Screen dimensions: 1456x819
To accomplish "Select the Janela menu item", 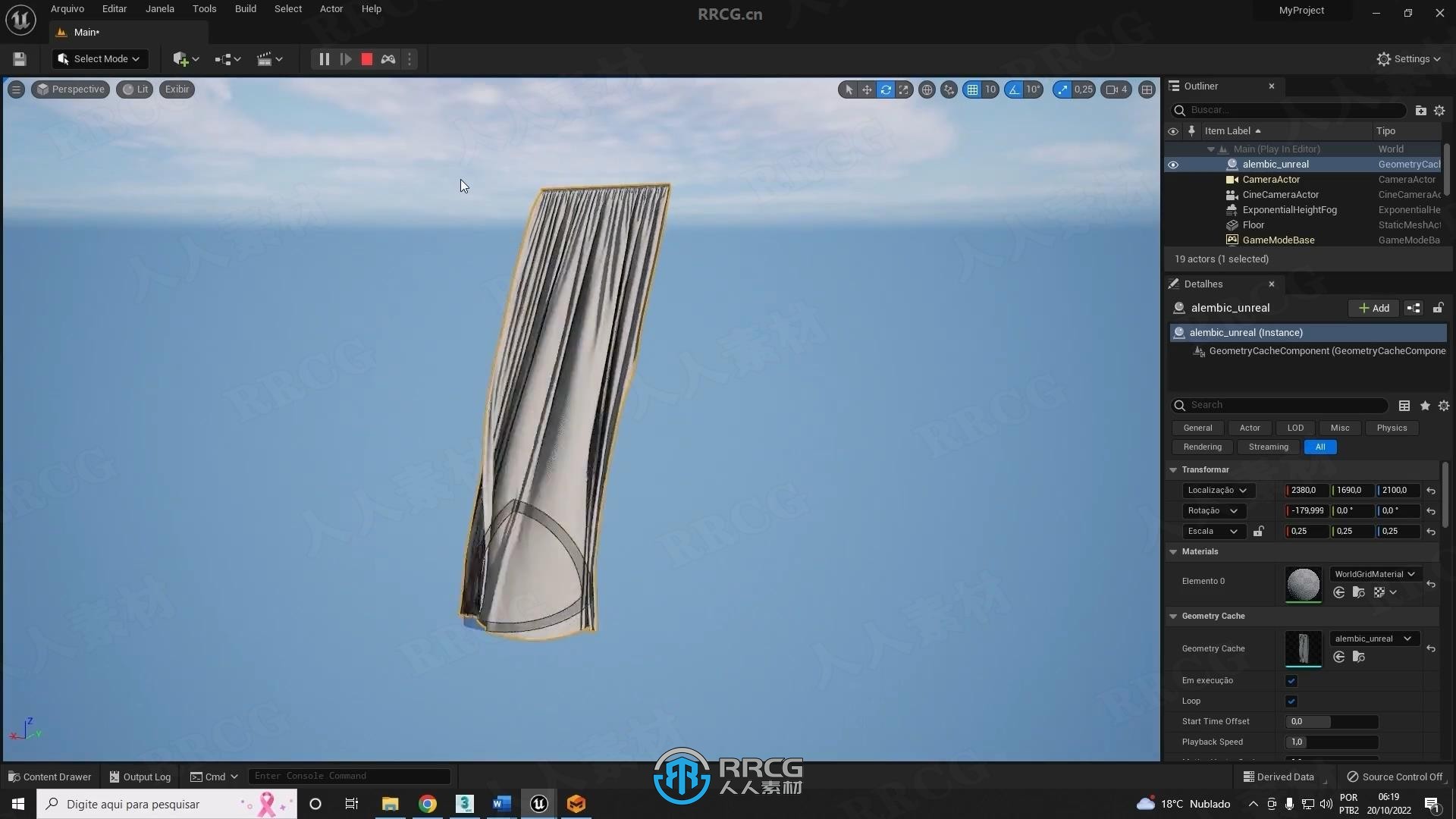I will (x=159, y=8).
